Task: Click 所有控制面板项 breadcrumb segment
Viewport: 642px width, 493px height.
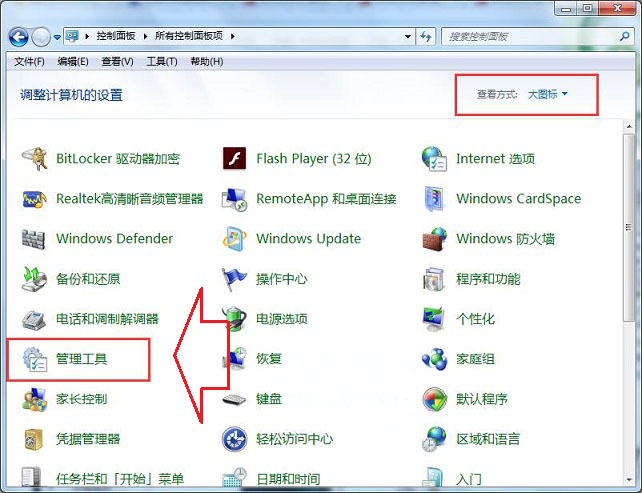Action: pyautogui.click(x=189, y=36)
